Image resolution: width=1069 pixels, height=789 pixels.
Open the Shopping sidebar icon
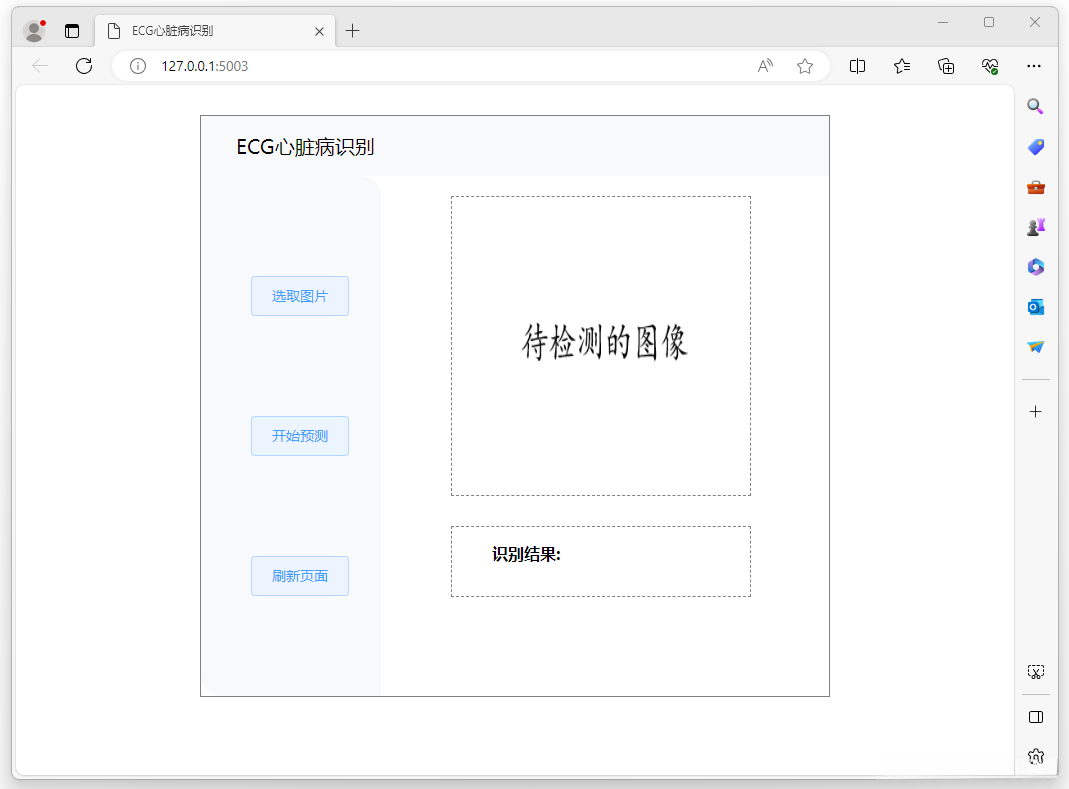(1035, 146)
